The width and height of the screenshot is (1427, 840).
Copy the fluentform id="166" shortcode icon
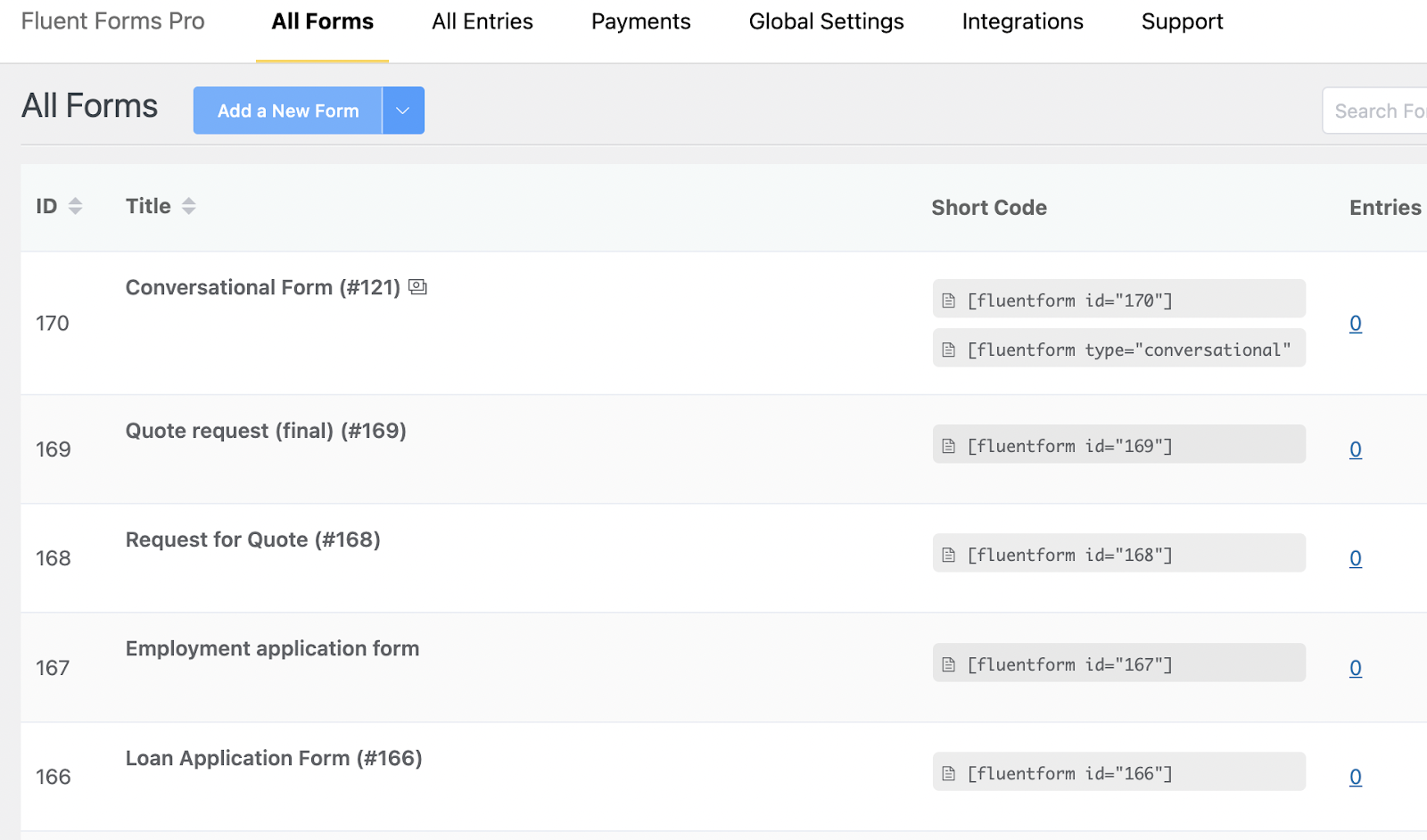pos(949,773)
